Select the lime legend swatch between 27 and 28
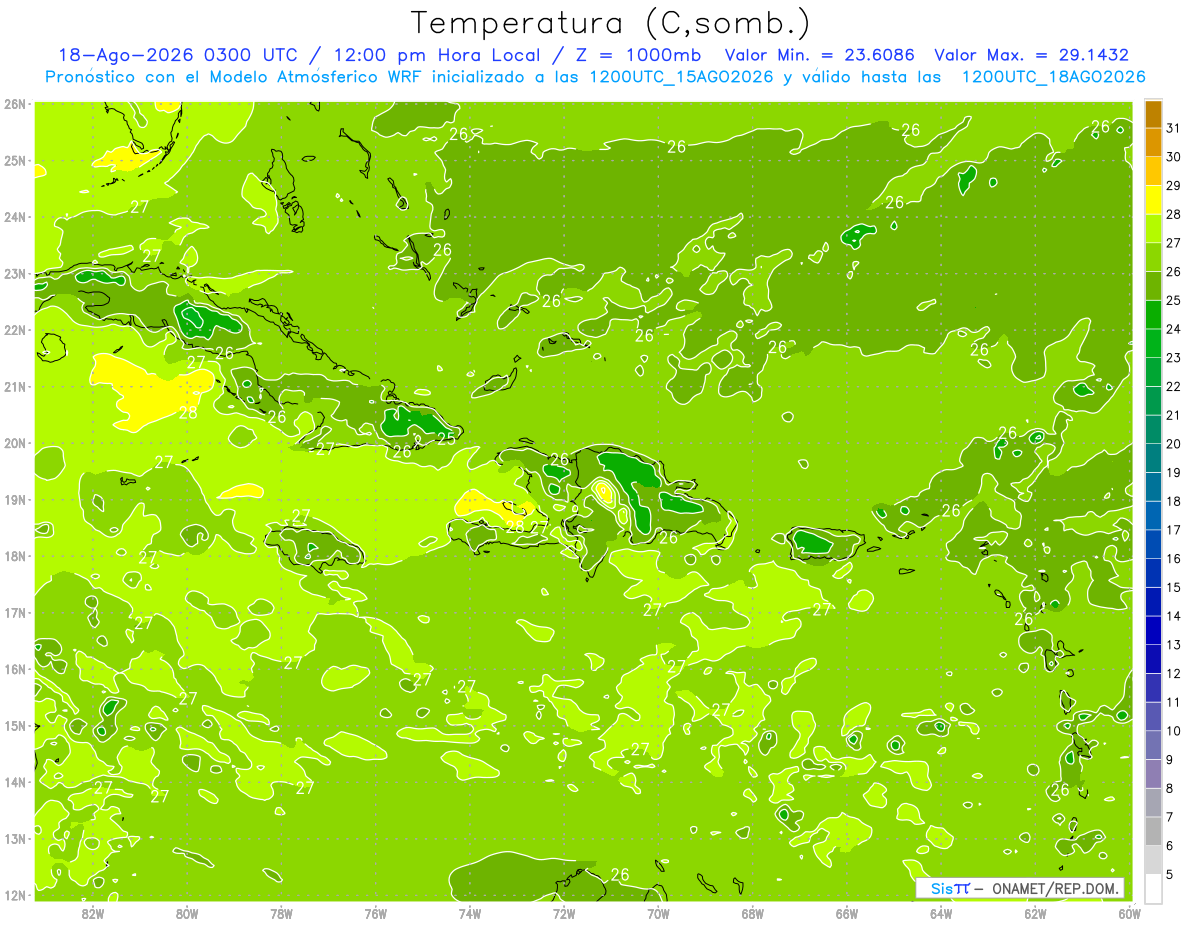The width and height of the screenshot is (1200, 927). tap(1153, 229)
